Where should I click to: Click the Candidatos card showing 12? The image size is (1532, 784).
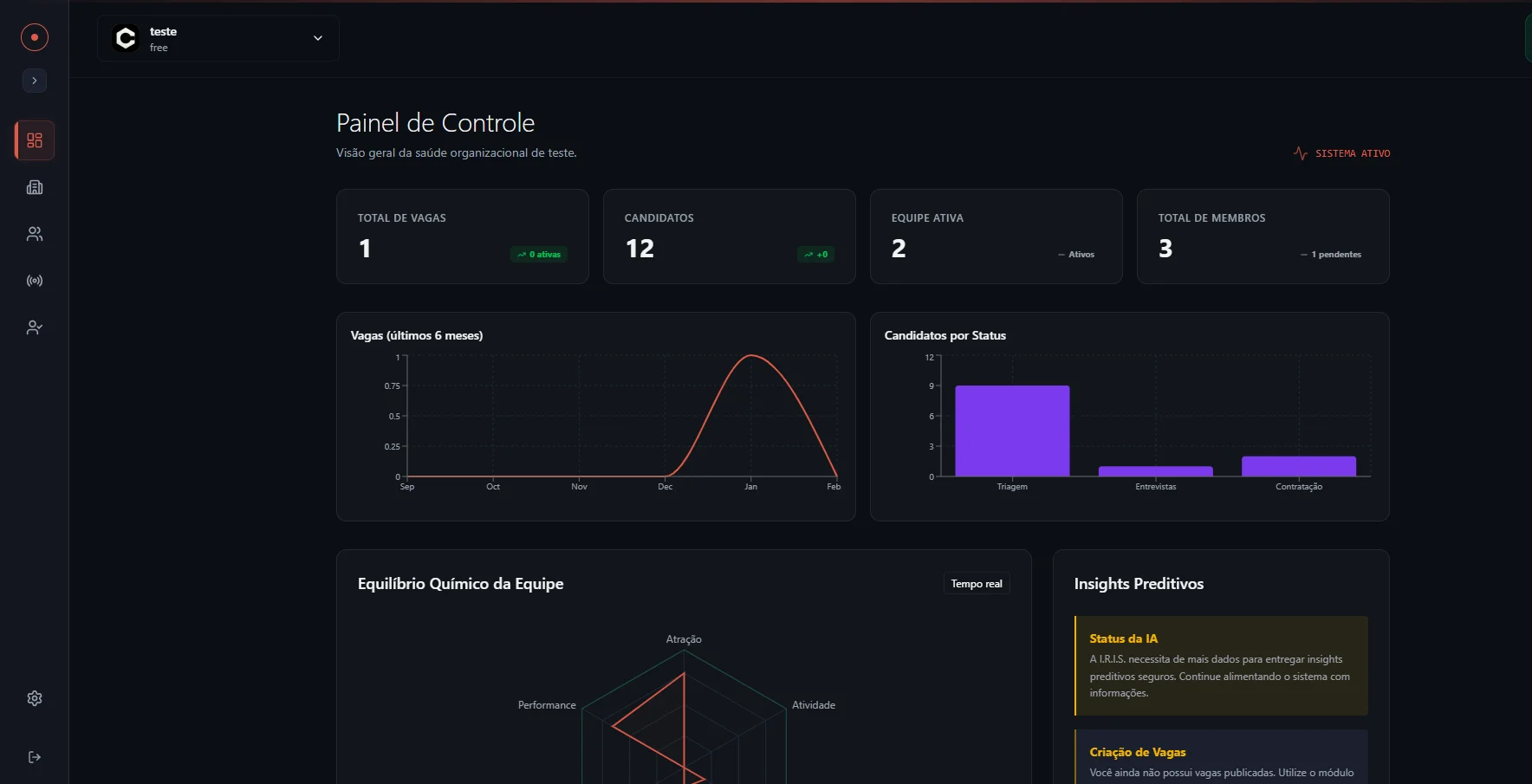(729, 236)
